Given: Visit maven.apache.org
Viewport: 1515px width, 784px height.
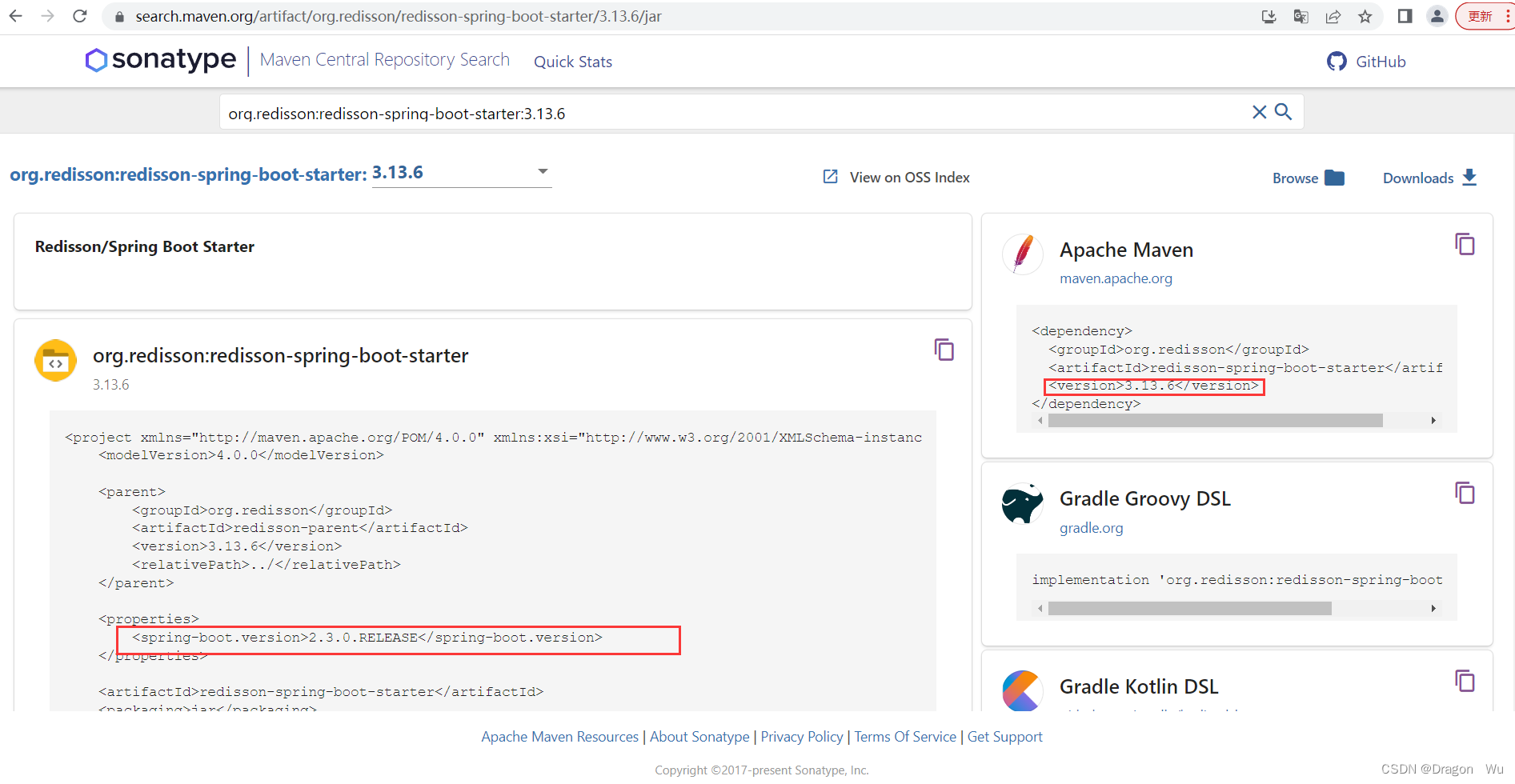Looking at the screenshot, I should click(1116, 278).
